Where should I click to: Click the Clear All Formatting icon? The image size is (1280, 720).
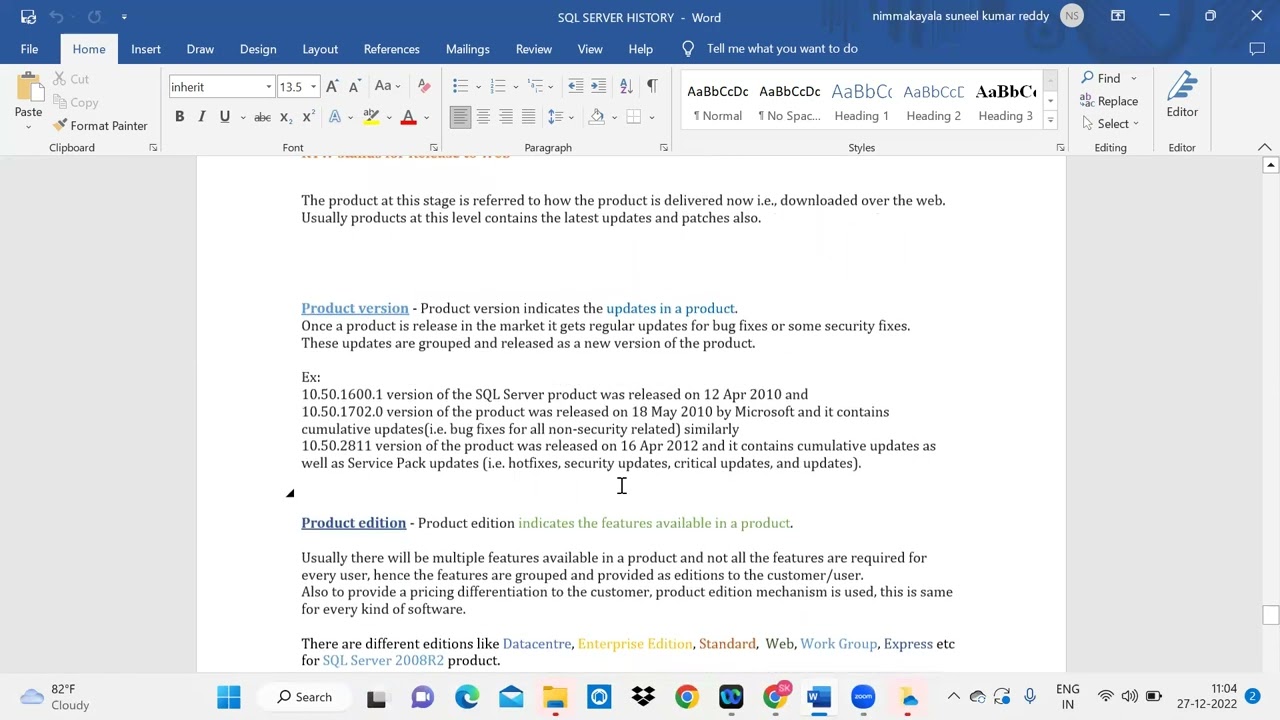424,86
